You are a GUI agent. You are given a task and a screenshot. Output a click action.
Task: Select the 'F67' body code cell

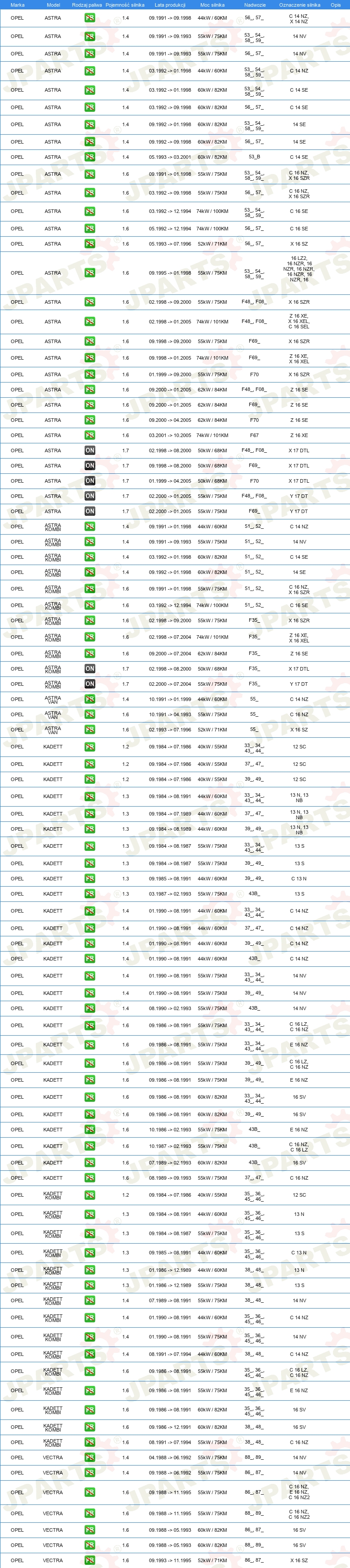(x=254, y=435)
